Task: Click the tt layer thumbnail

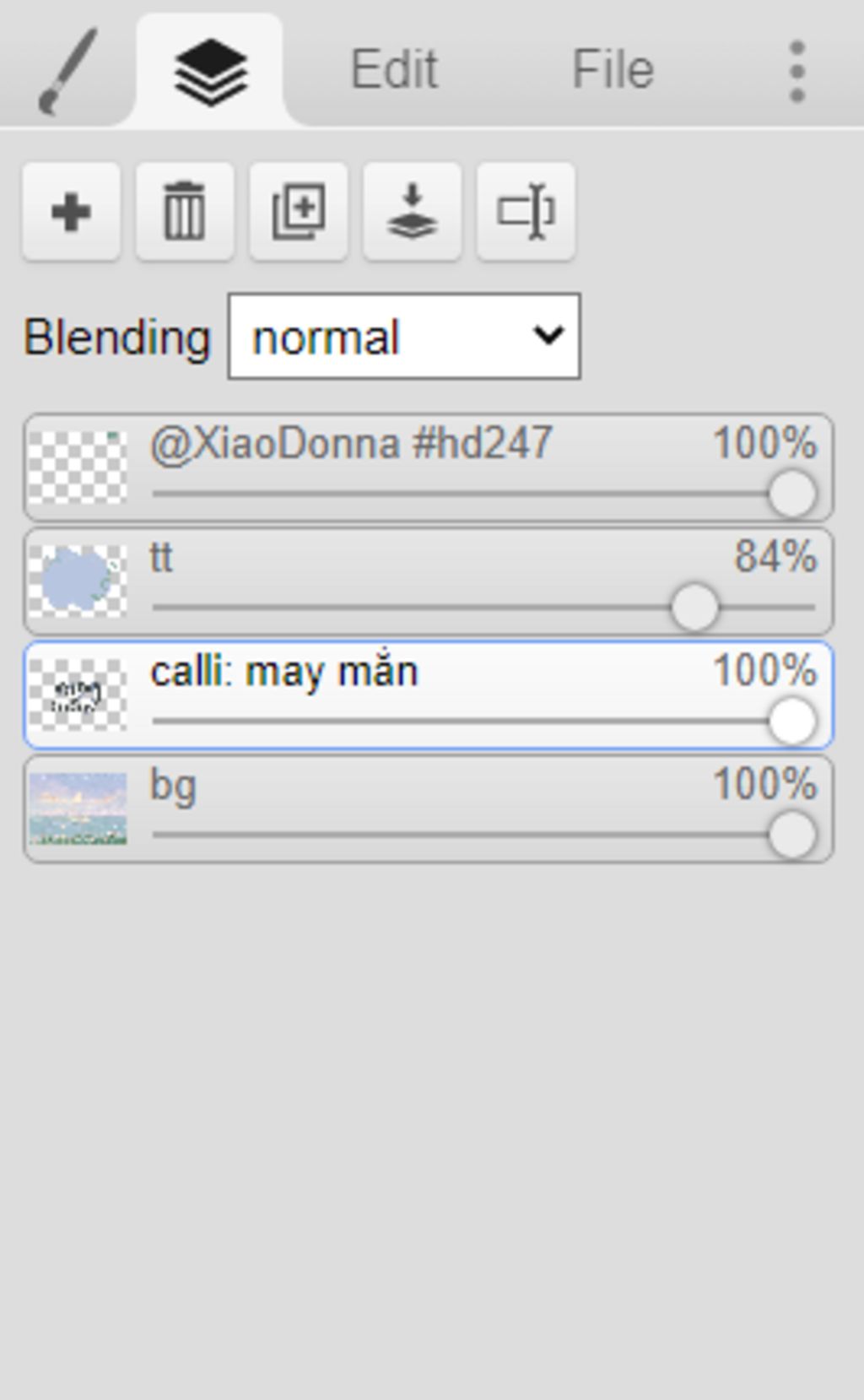Action: click(x=78, y=581)
